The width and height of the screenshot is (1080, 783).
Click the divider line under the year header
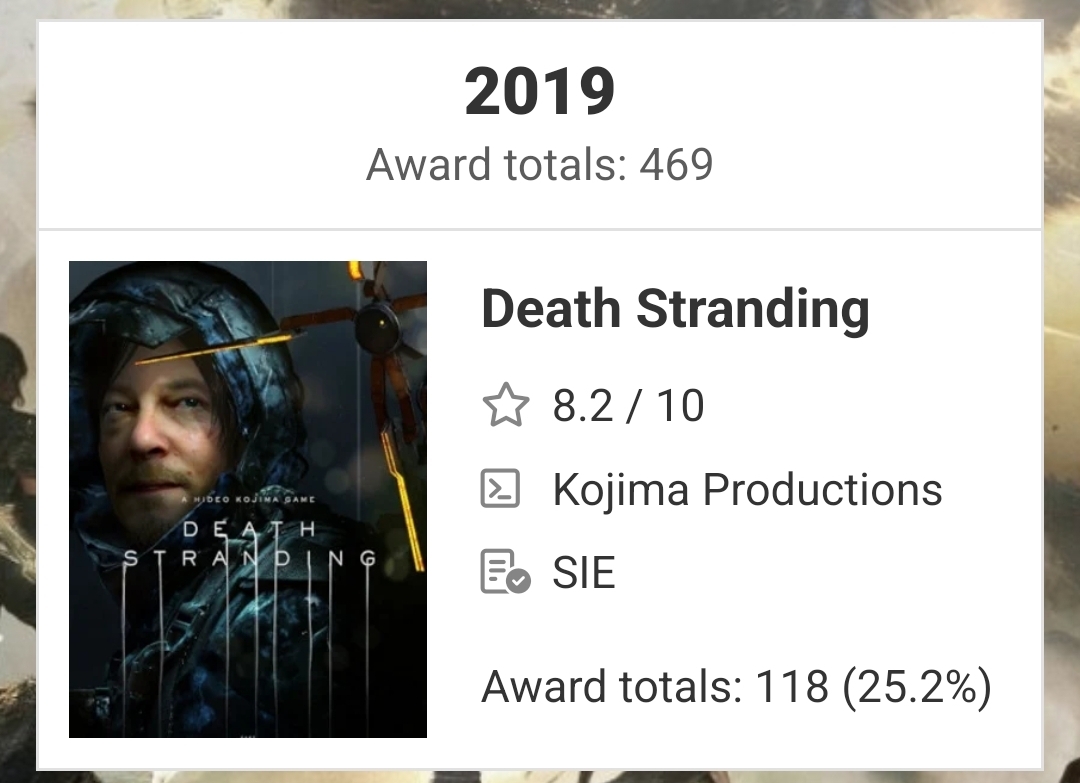click(540, 229)
